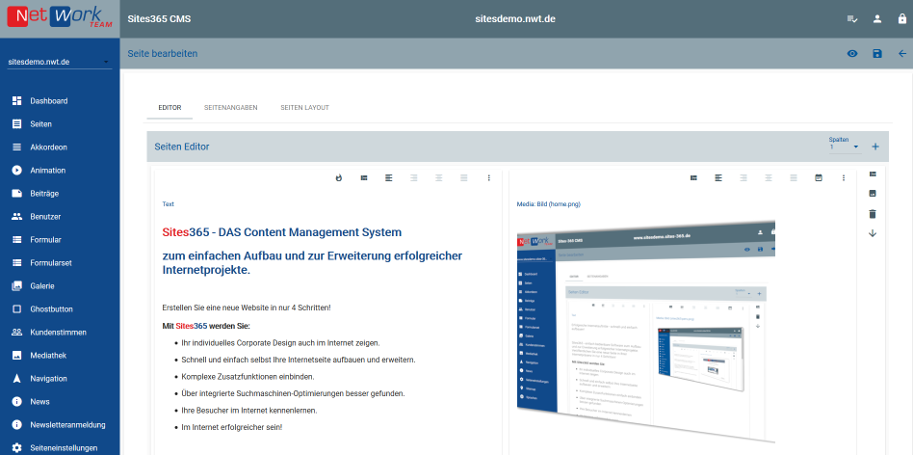Save the page with the floppy disk icon
Viewport: 913px width, 455px height.
coord(877,54)
